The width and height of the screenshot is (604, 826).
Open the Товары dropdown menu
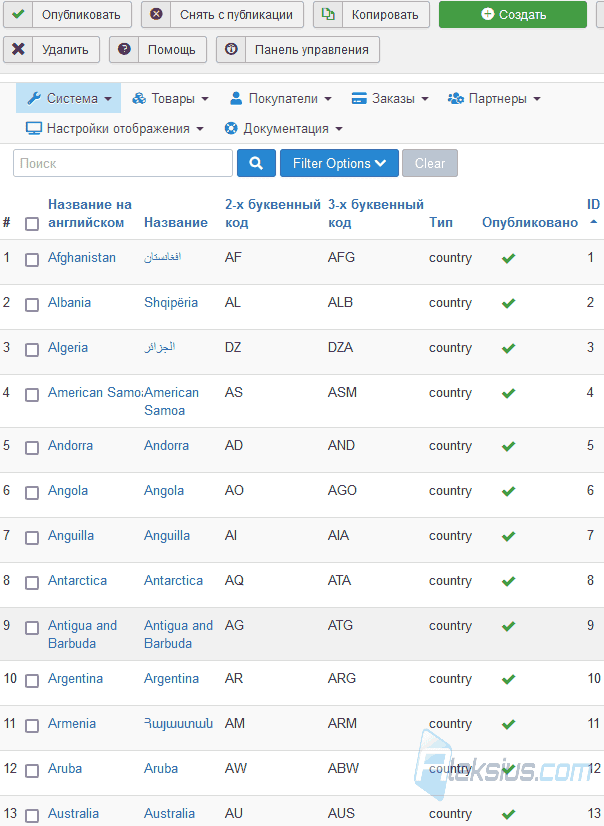click(170, 99)
